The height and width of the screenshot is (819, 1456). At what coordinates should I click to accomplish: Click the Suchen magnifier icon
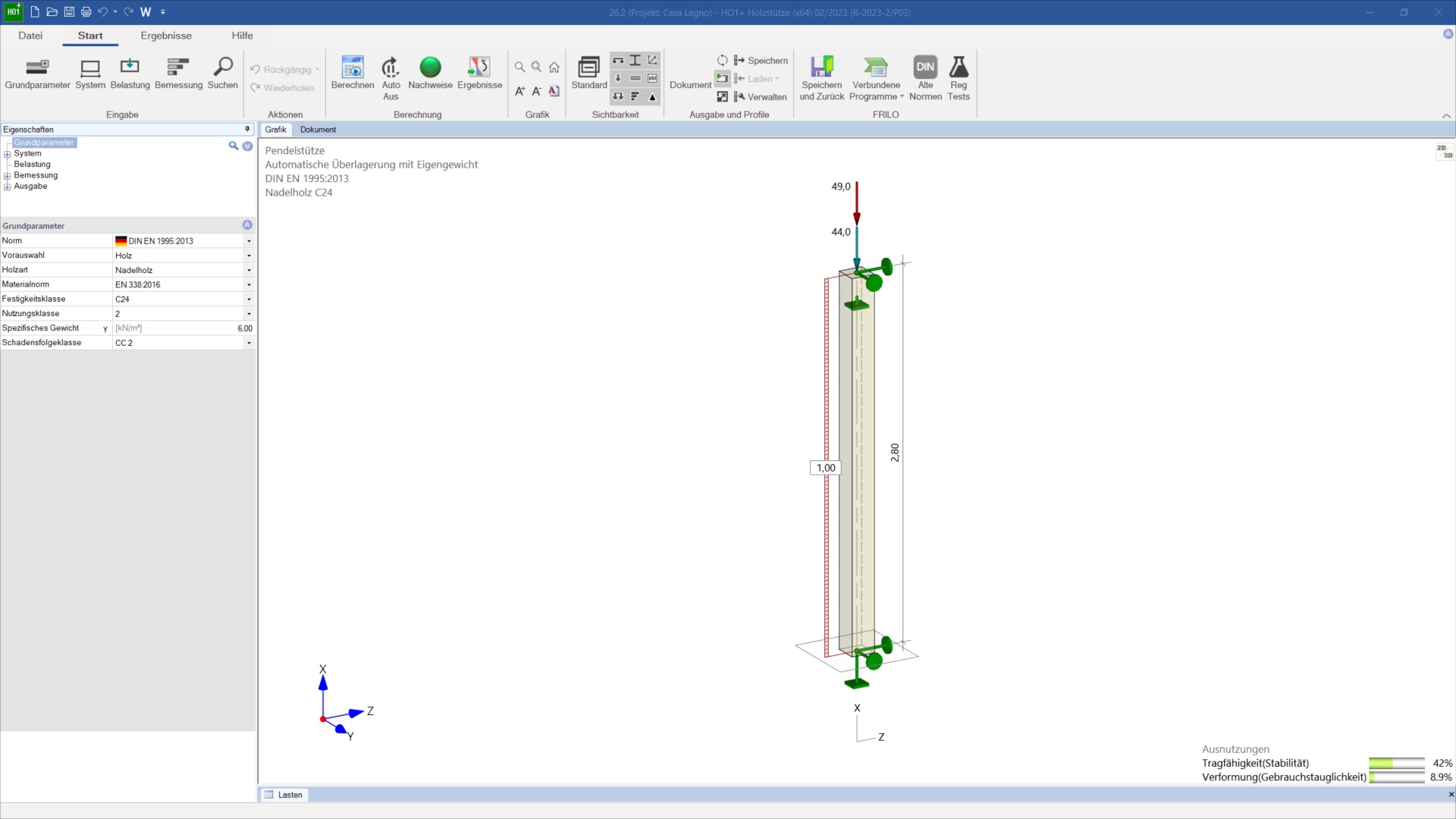pos(223,74)
